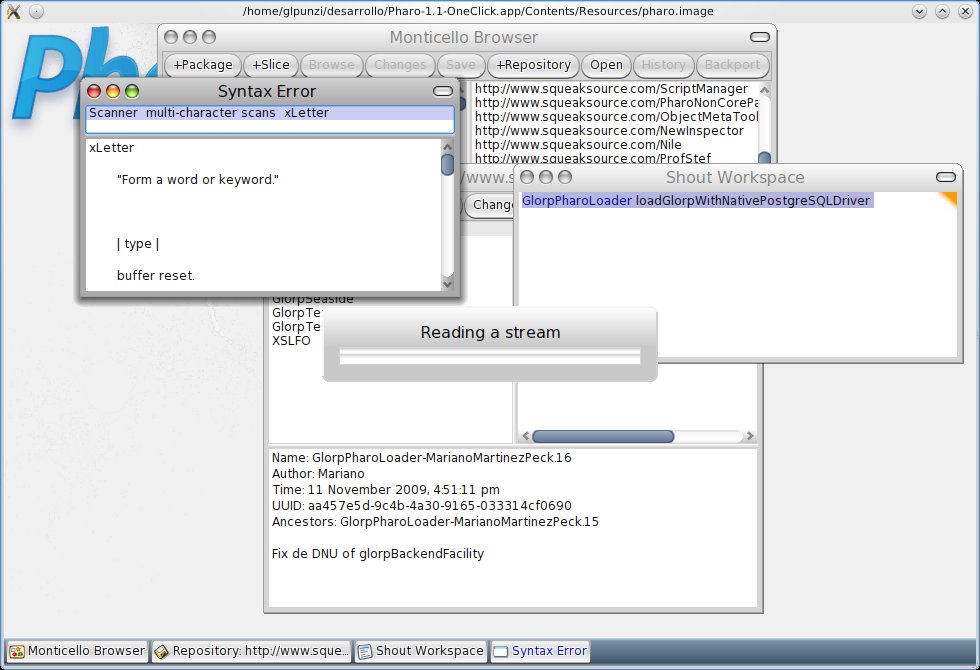Image resolution: width=980 pixels, height=670 pixels.
Task: Click the scroll up arrow in Syntax Error code pane
Action: [x=448, y=147]
